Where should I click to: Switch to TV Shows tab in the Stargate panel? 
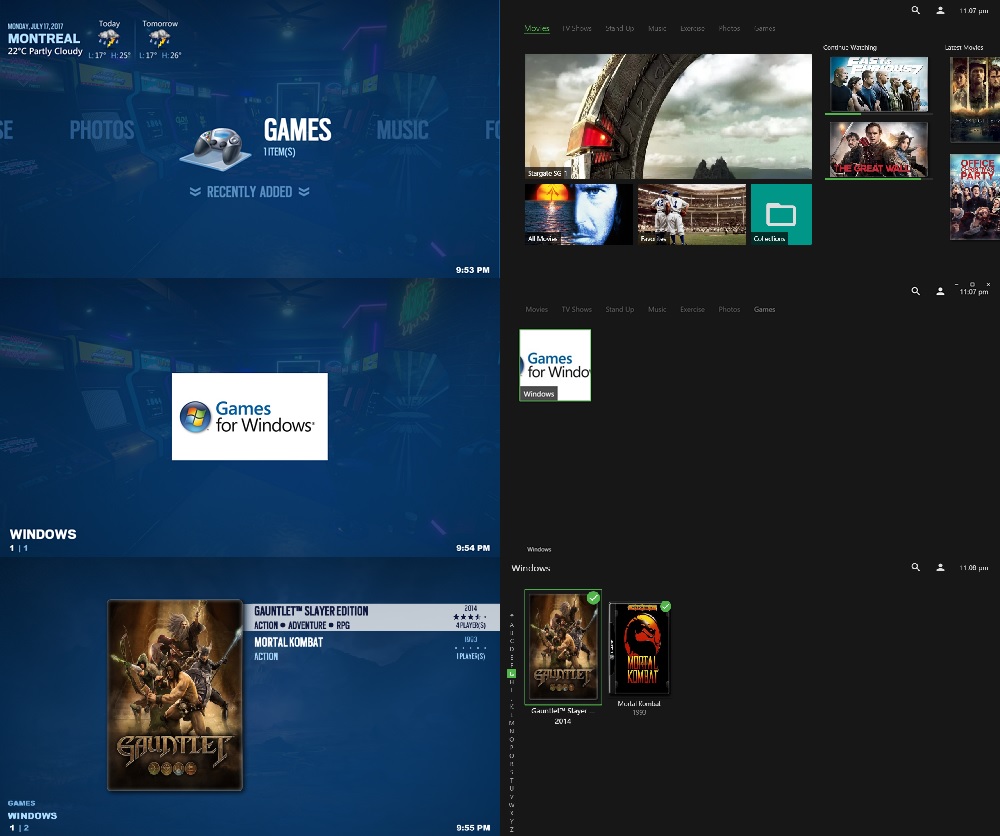click(577, 28)
